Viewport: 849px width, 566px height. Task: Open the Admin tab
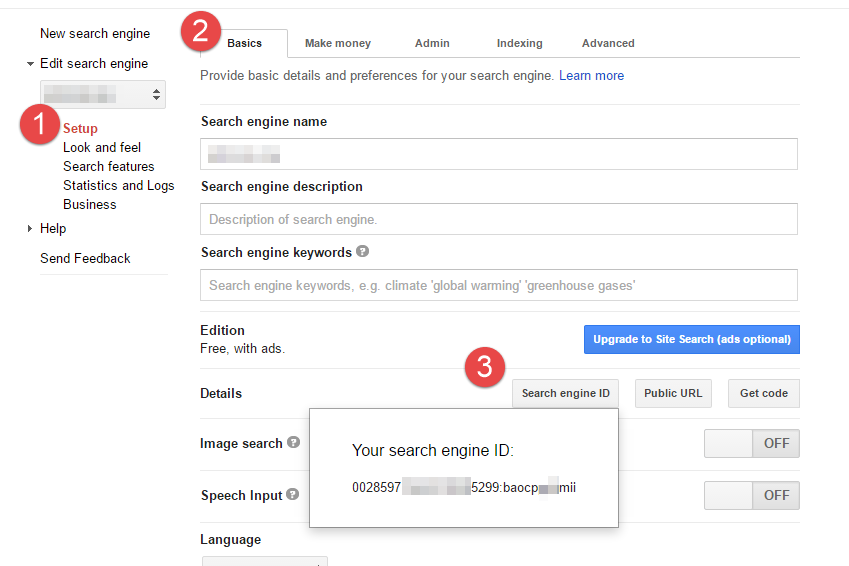pos(432,43)
